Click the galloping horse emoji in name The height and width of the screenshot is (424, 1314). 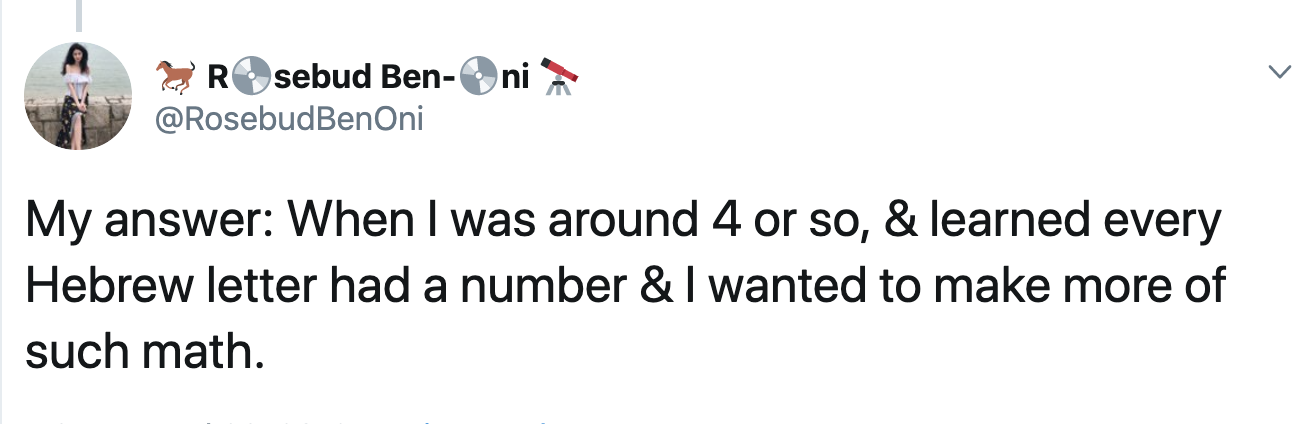click(x=176, y=75)
